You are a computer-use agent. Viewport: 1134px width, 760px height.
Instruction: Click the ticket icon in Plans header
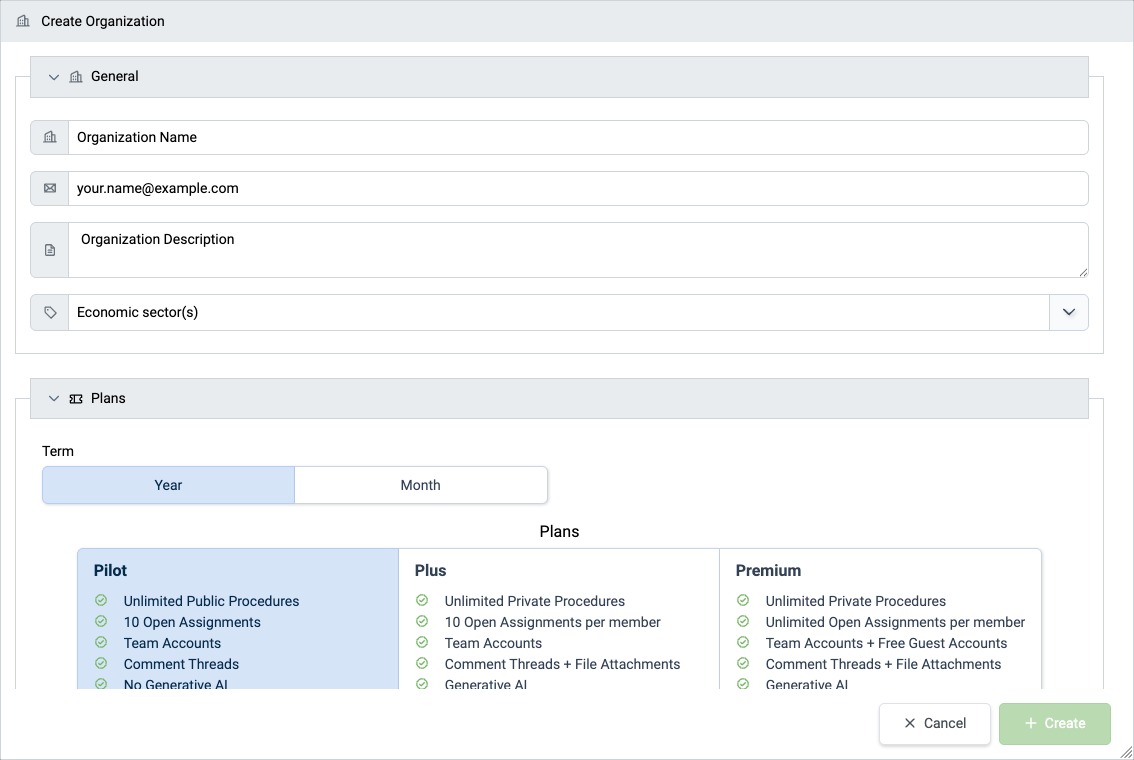(x=76, y=398)
